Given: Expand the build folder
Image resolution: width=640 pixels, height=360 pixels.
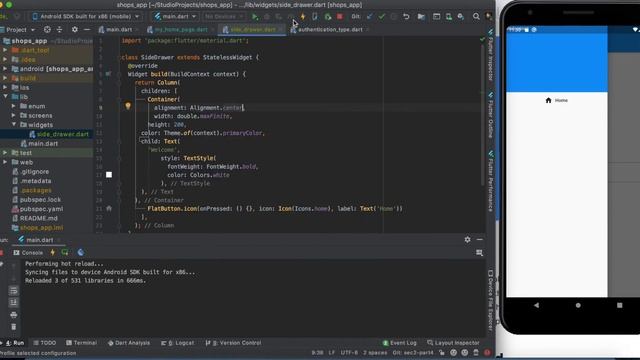Looking at the screenshot, I should pyautogui.click(x=5, y=78).
